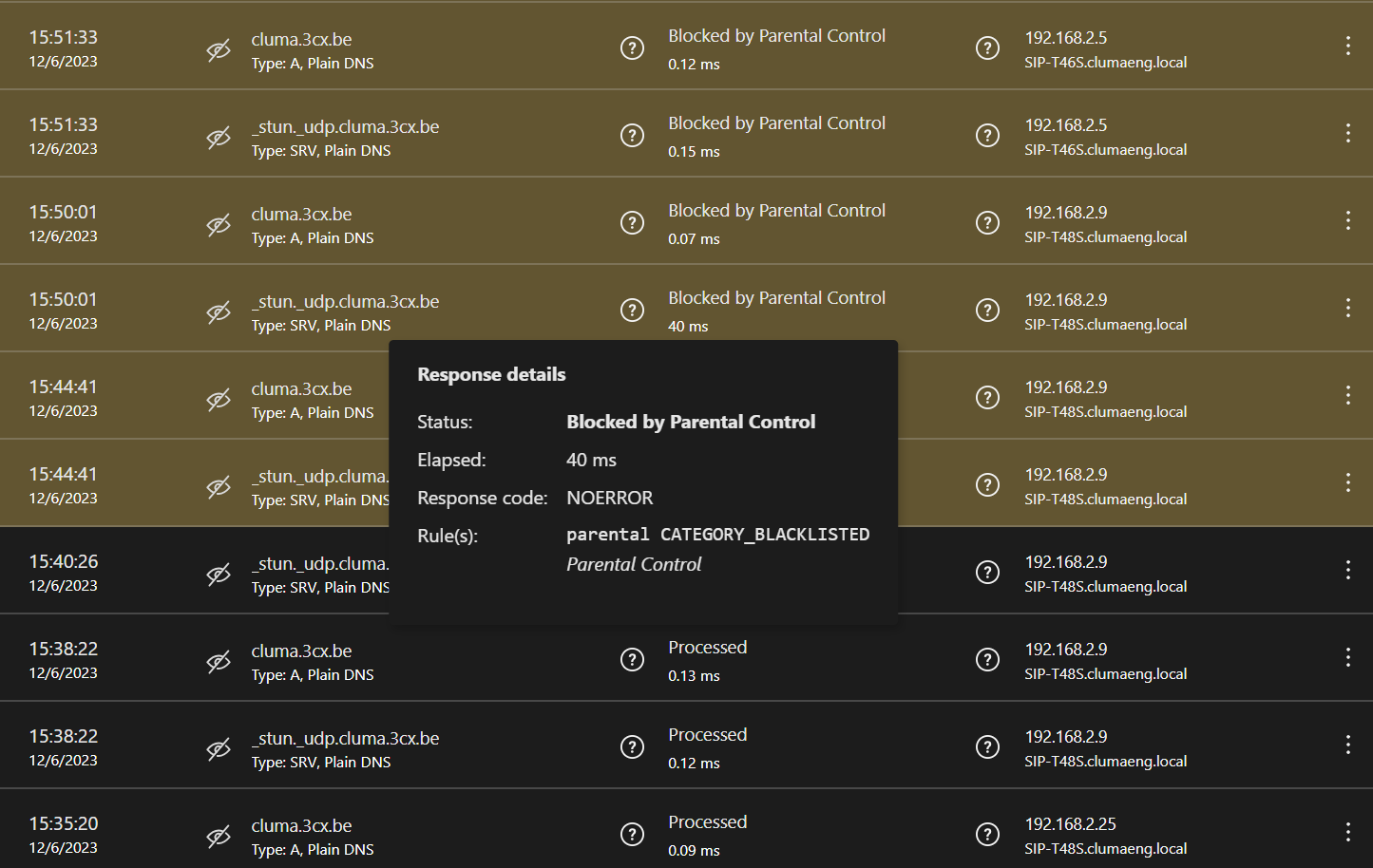Open client details icon on 15:35:20 row
The height and width of the screenshot is (868, 1373).
[x=987, y=834]
